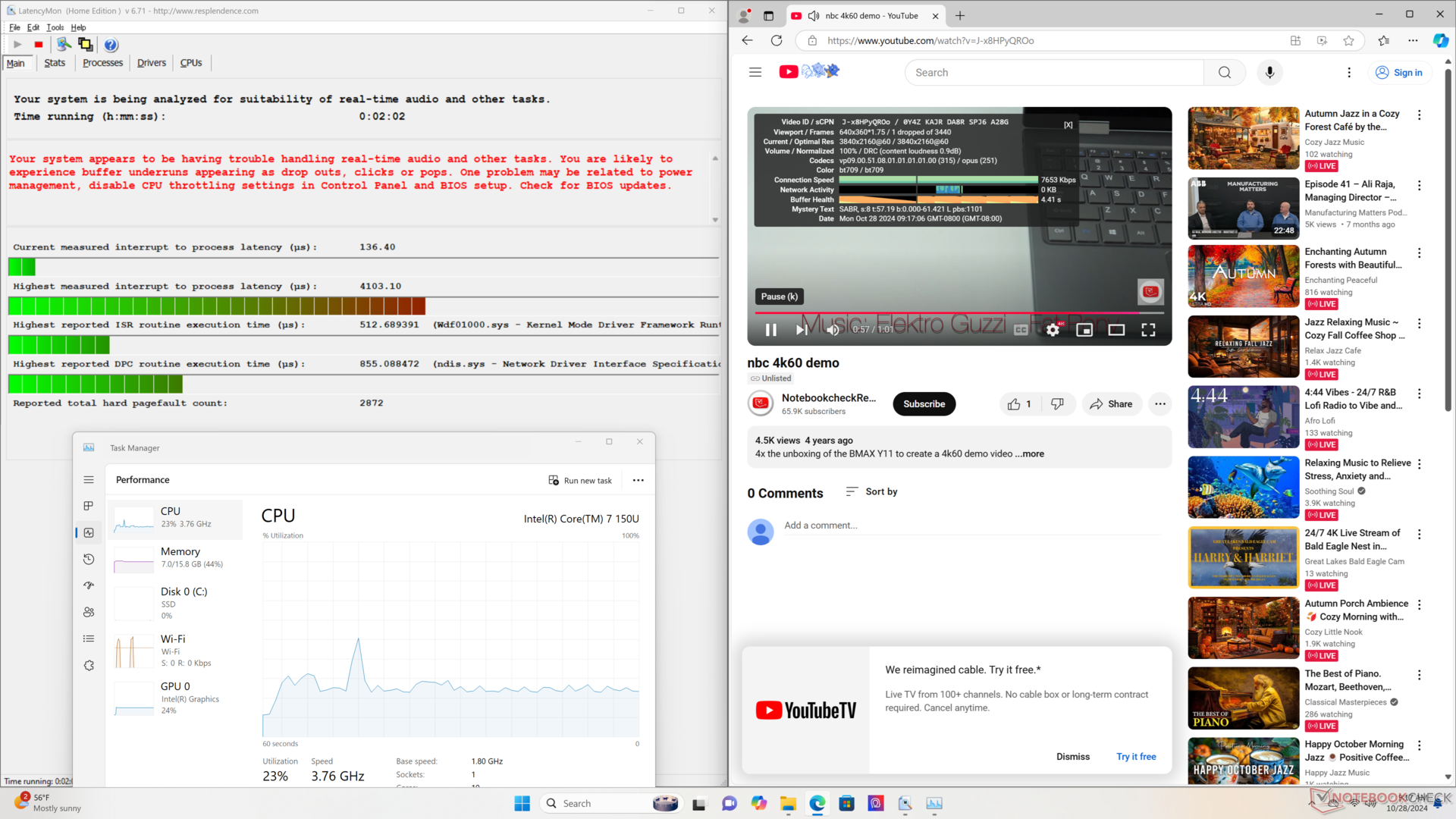1456x819 pixels.
Task: Stop the LatencyMon monitor with the red button
Action: point(39,45)
